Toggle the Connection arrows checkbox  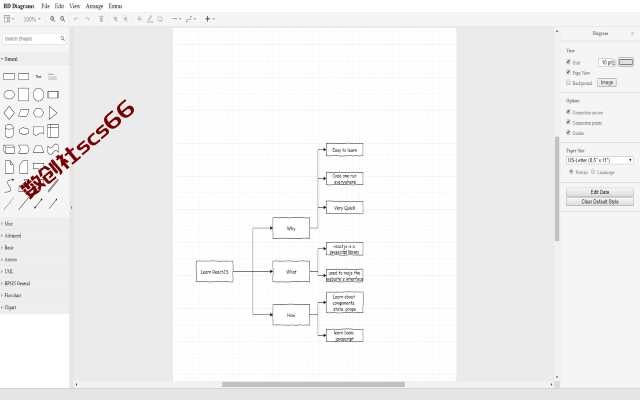[568, 112]
